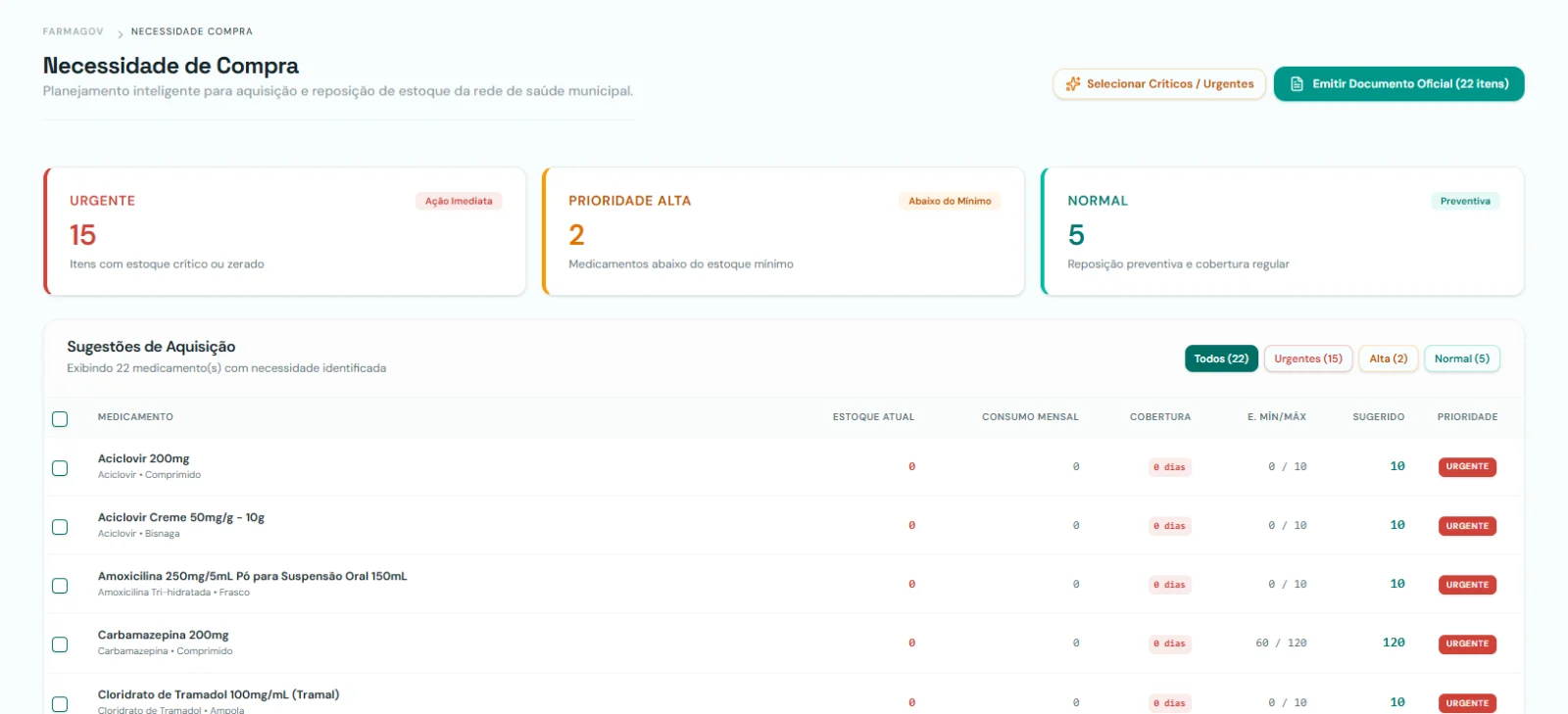This screenshot has width=1568, height=714.
Task: Check the Aciclovir 200mg row checkbox
Action: coord(60,468)
